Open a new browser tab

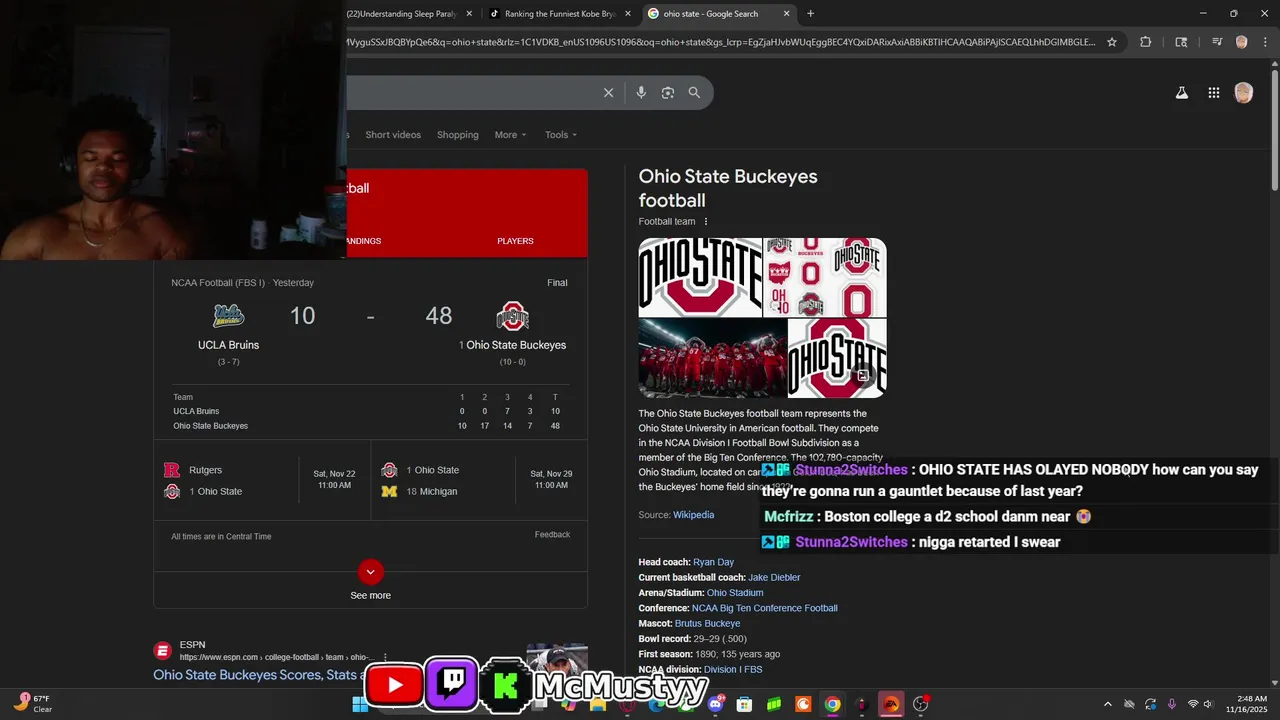click(x=810, y=14)
